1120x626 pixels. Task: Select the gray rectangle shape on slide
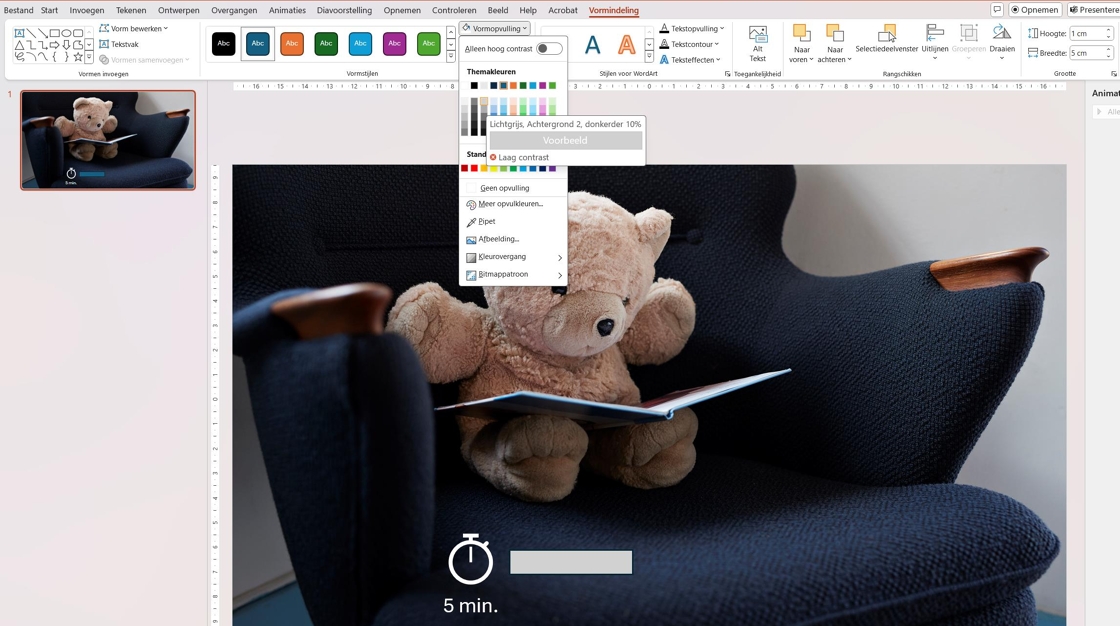pyautogui.click(x=571, y=562)
